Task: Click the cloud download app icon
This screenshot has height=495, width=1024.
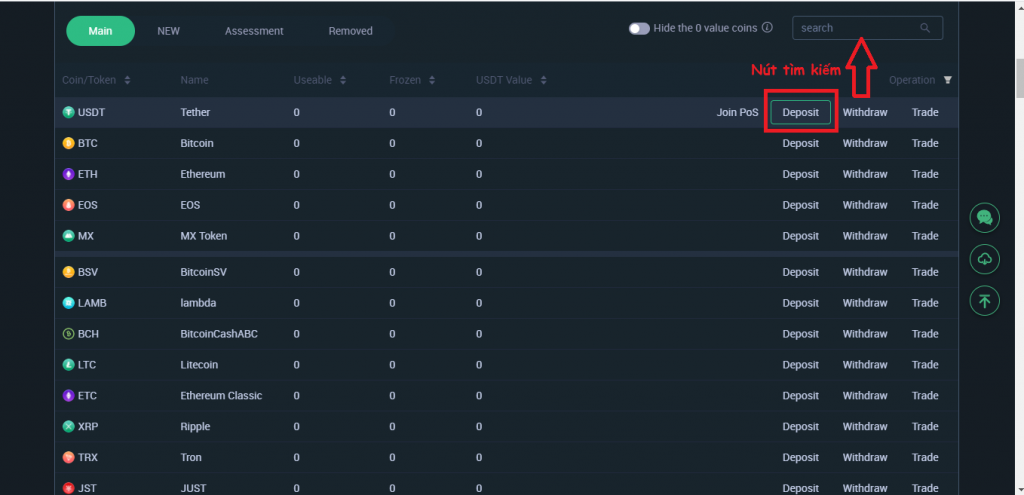Action: click(984, 259)
